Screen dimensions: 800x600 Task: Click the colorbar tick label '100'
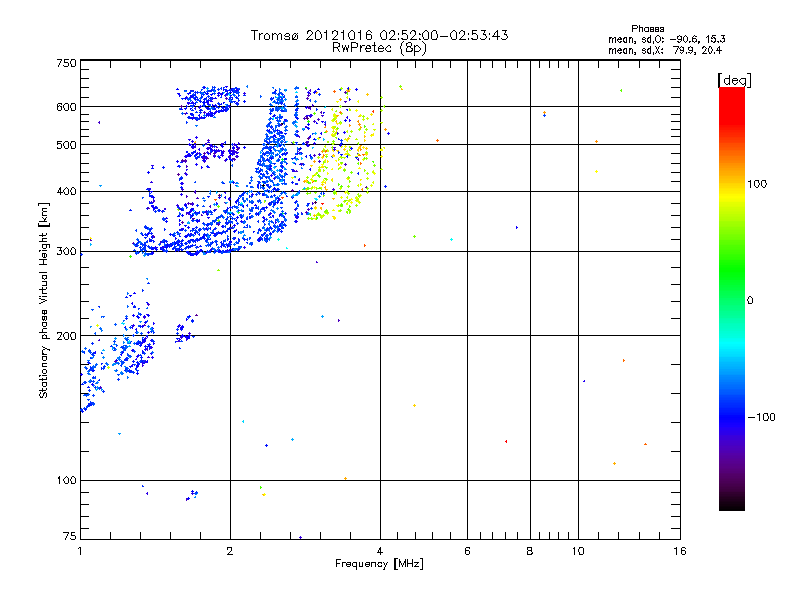757,184
